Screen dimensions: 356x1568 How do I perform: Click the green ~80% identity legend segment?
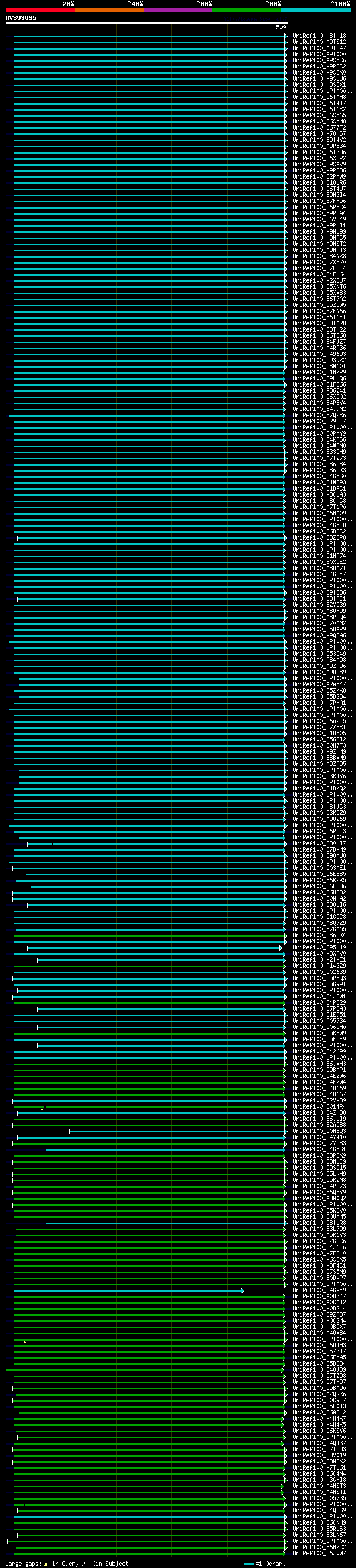247,10
